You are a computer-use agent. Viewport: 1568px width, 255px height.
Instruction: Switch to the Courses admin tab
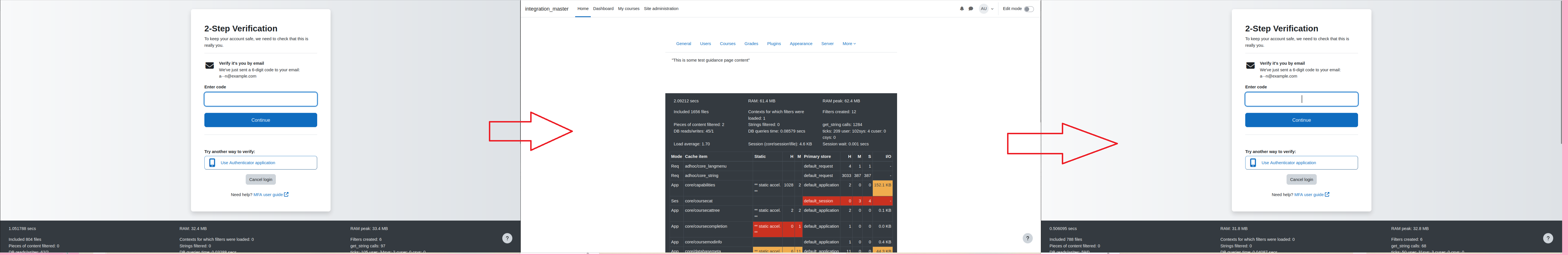(727, 44)
